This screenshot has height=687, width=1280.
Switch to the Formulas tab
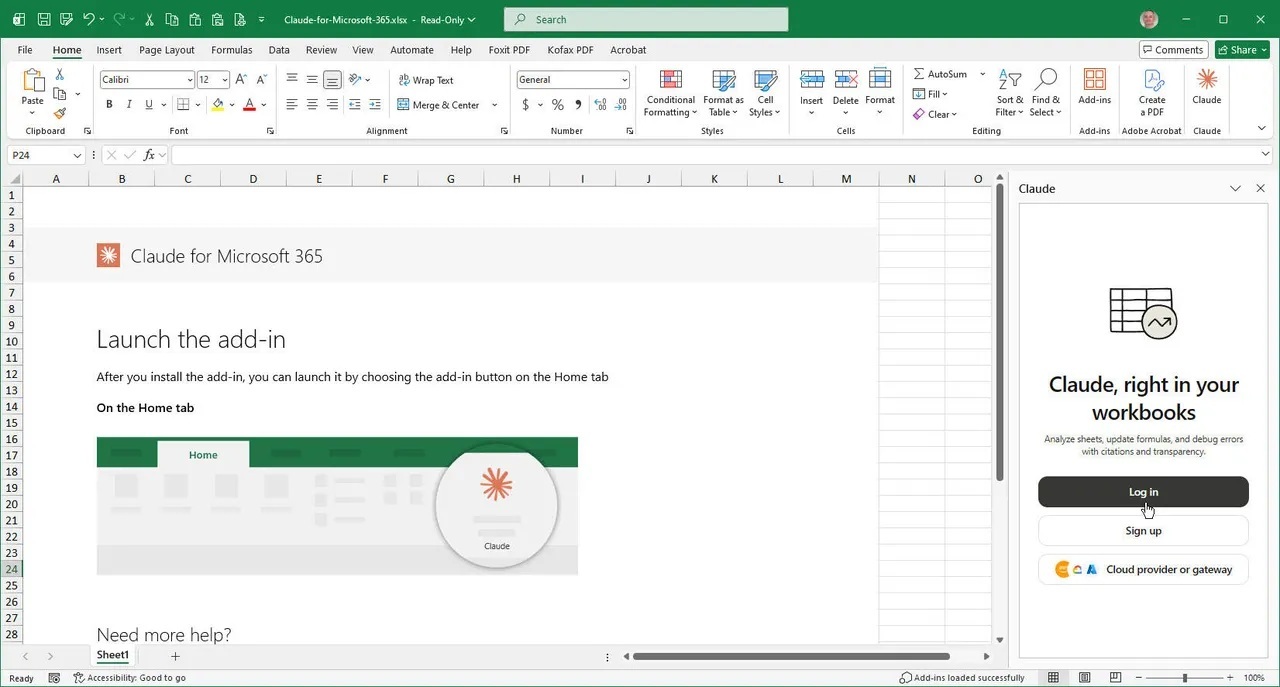tap(232, 50)
